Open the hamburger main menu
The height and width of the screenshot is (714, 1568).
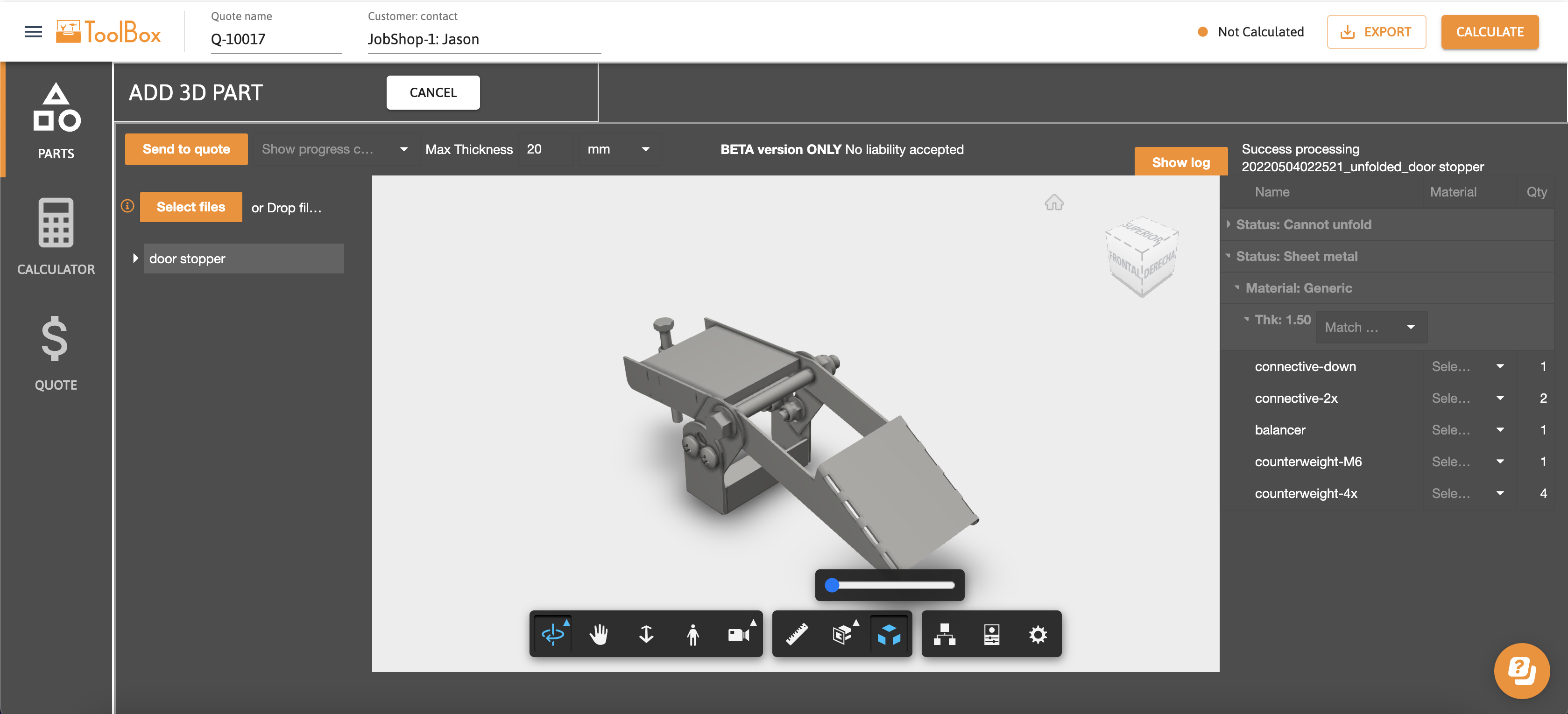[34, 32]
